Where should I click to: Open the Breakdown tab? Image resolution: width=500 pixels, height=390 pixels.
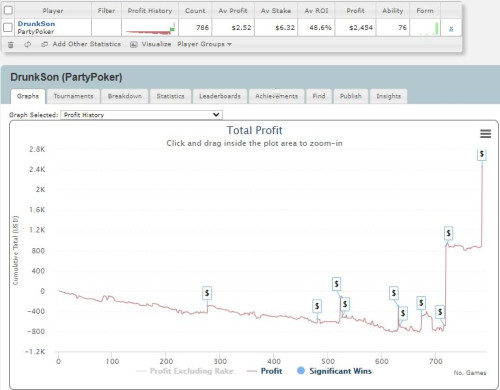coord(125,96)
